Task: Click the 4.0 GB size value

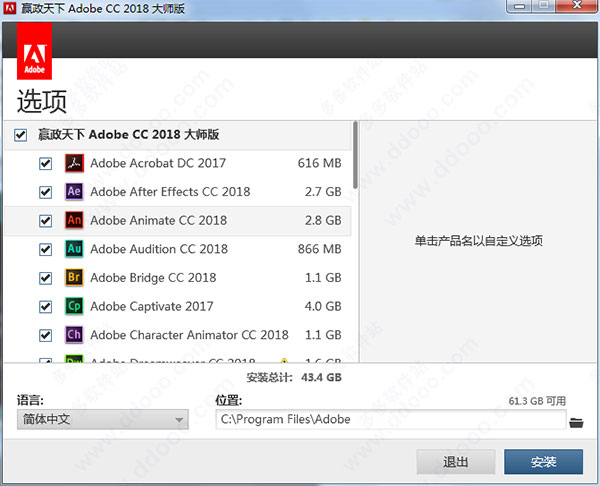Action: tap(323, 307)
